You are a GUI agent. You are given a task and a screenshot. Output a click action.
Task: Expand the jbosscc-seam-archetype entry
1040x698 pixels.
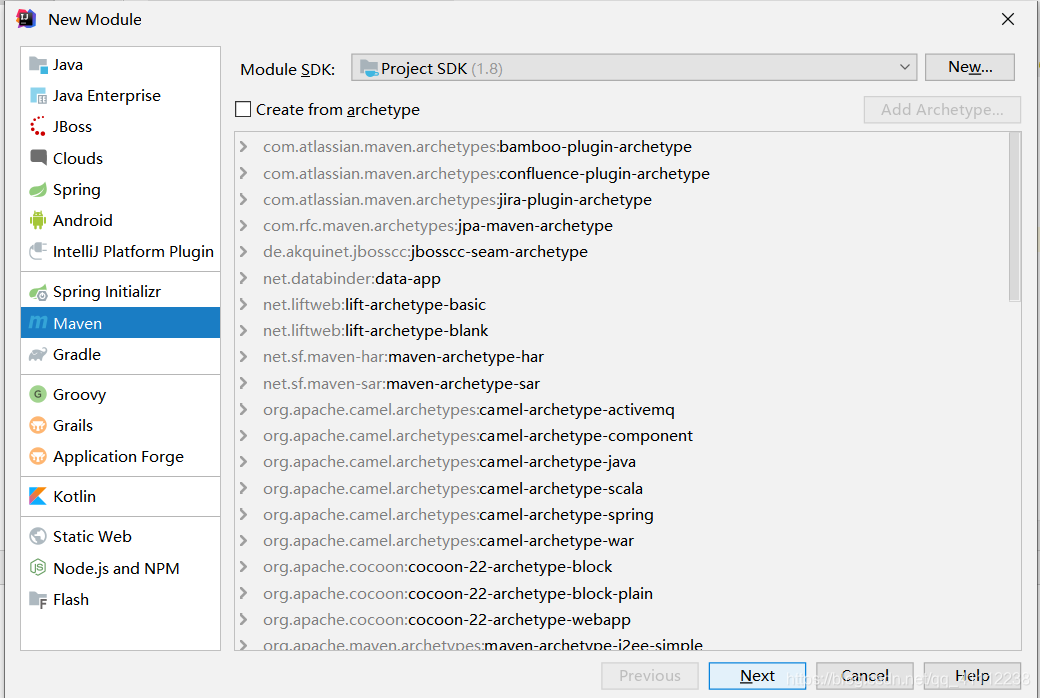coord(243,251)
